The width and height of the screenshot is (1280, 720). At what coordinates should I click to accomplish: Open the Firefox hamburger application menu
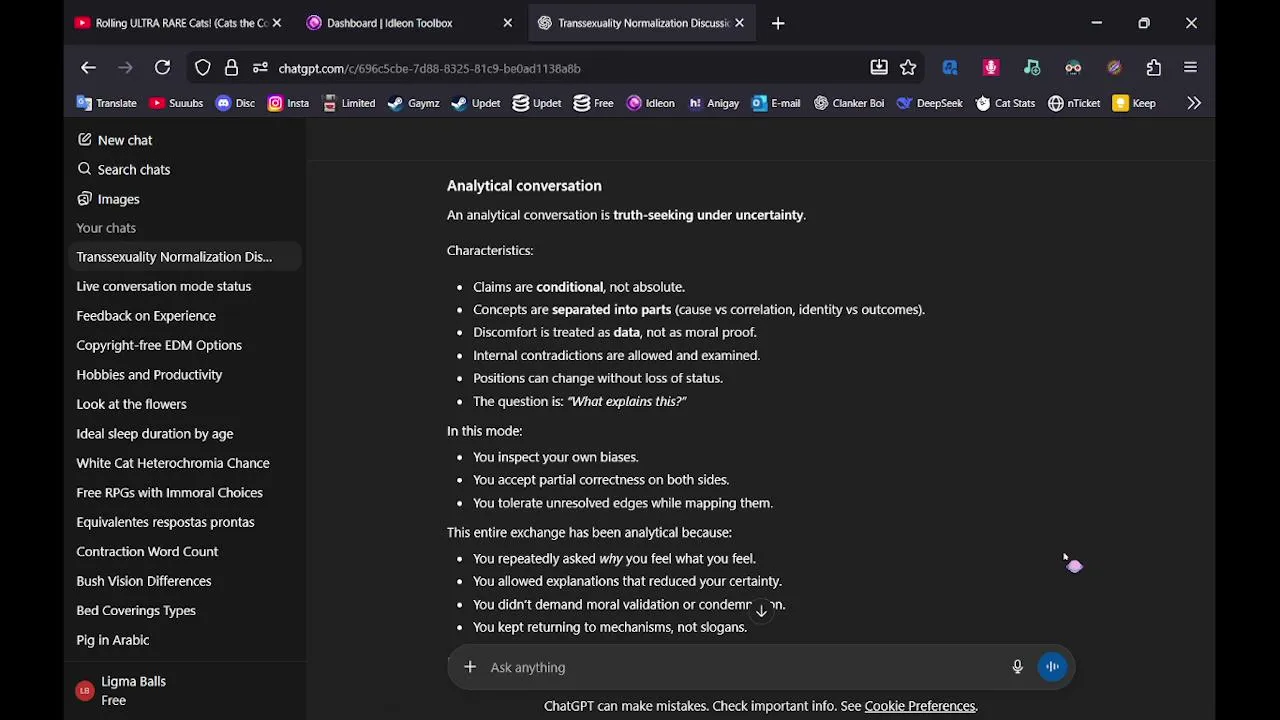(1190, 68)
